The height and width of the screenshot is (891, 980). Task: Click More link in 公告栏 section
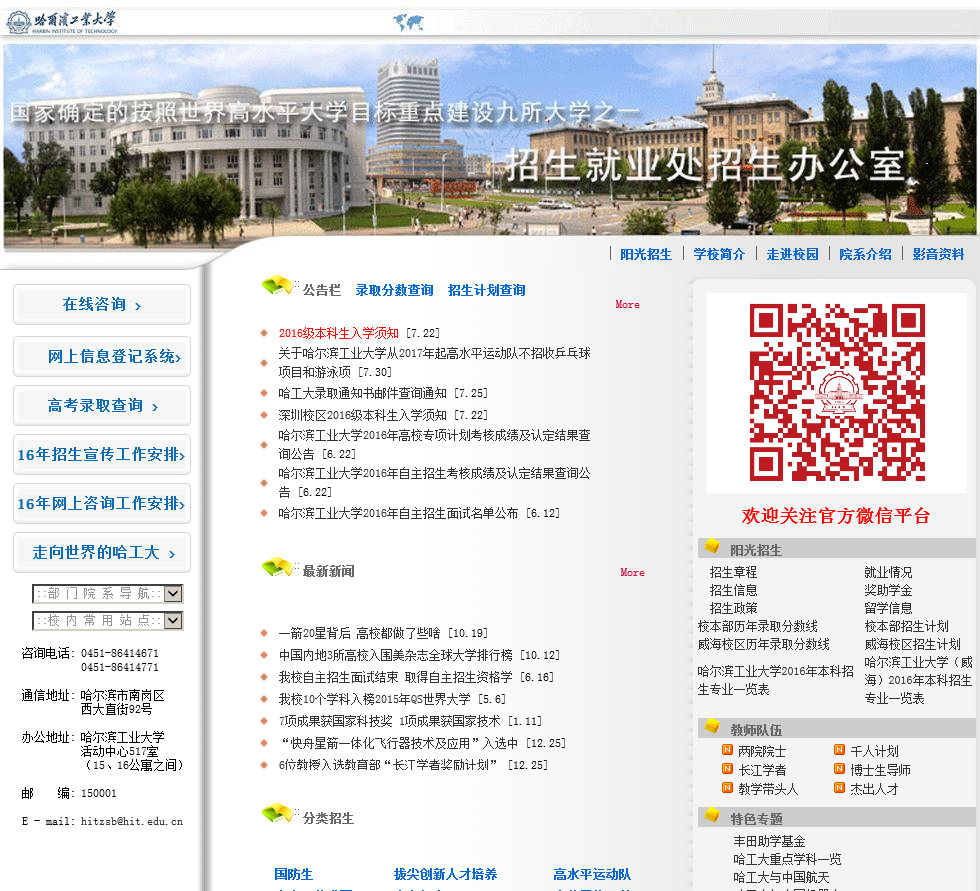tap(627, 304)
